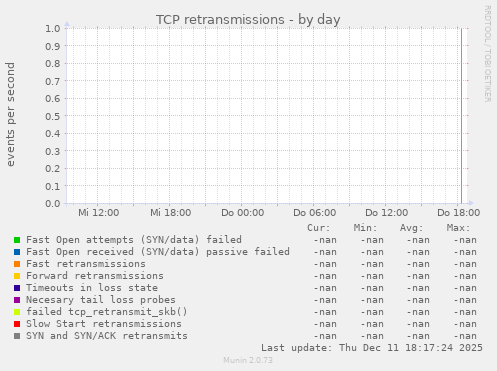This screenshot has height=371, width=497.
Task: Click the 'Forward retransmissions' legend label
Action: 95,276
